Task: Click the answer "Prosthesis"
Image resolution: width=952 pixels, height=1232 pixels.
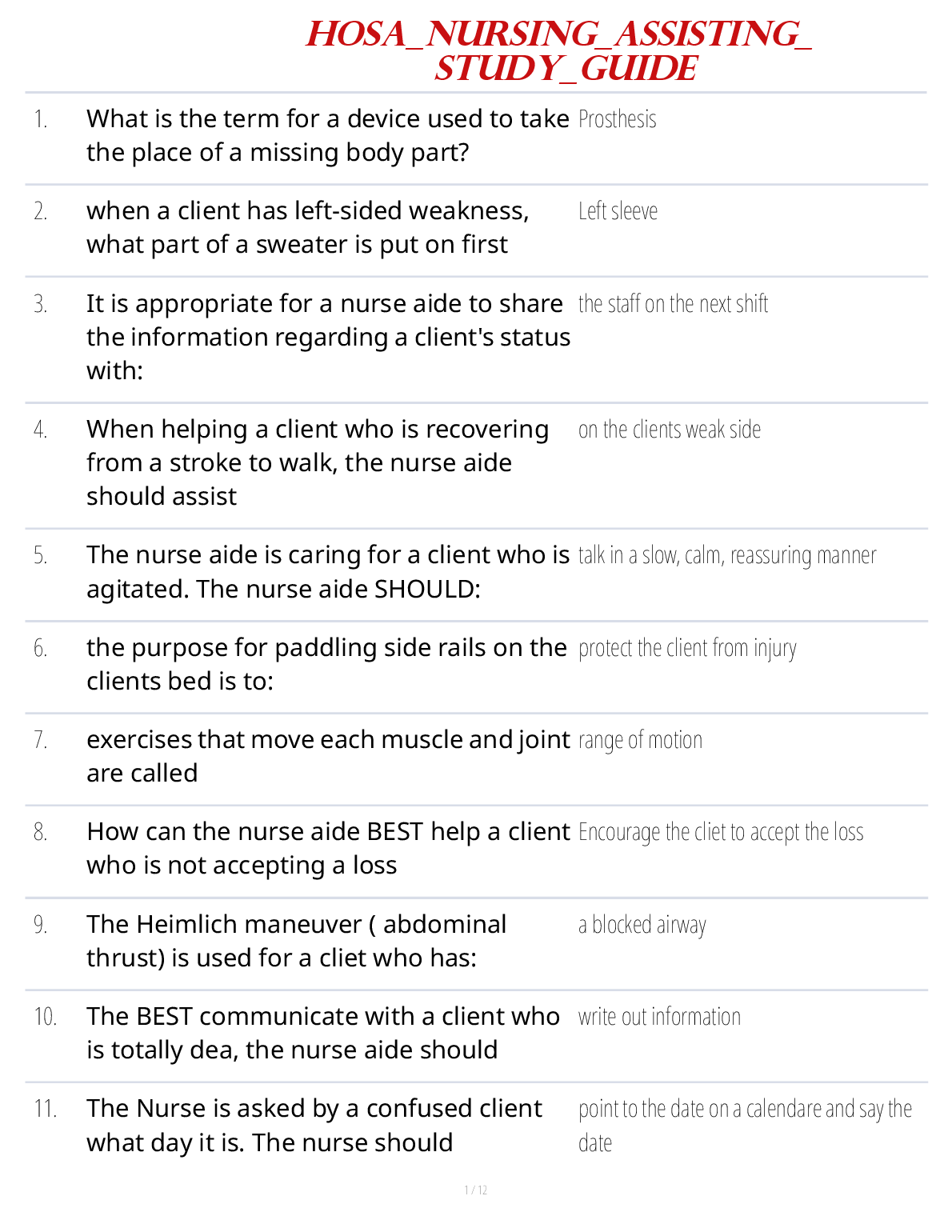Action: [x=617, y=120]
